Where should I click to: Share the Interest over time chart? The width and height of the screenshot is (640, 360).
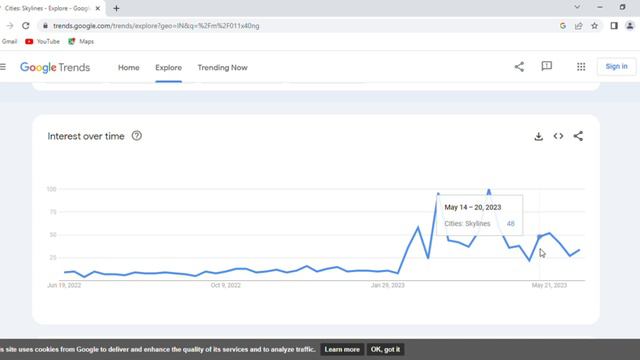(x=578, y=136)
